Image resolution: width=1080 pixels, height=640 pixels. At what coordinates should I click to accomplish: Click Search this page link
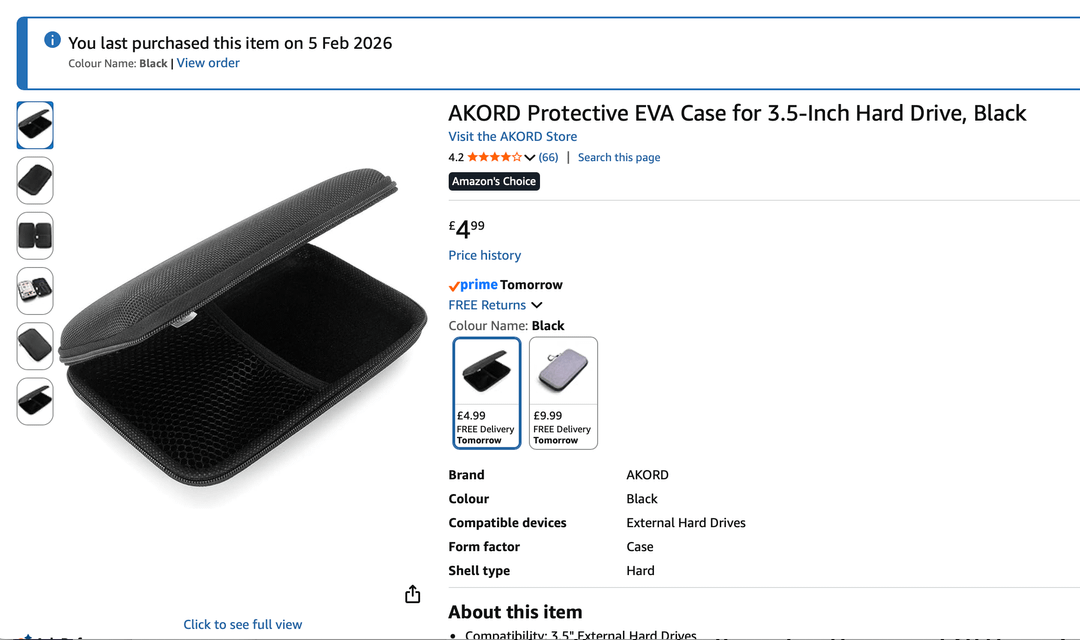(619, 157)
